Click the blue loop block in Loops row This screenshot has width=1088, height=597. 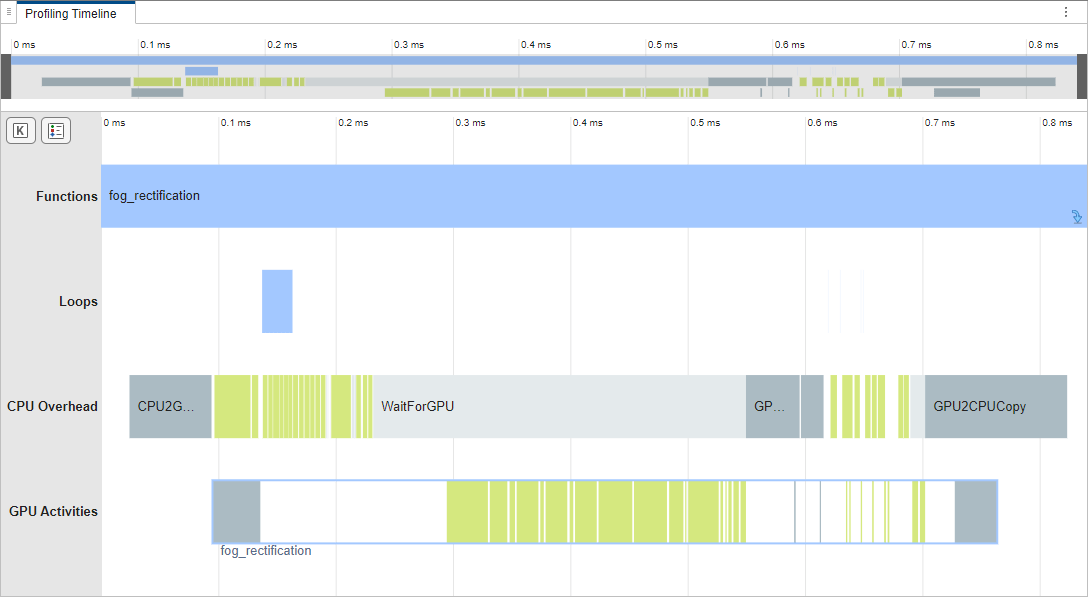point(277,301)
